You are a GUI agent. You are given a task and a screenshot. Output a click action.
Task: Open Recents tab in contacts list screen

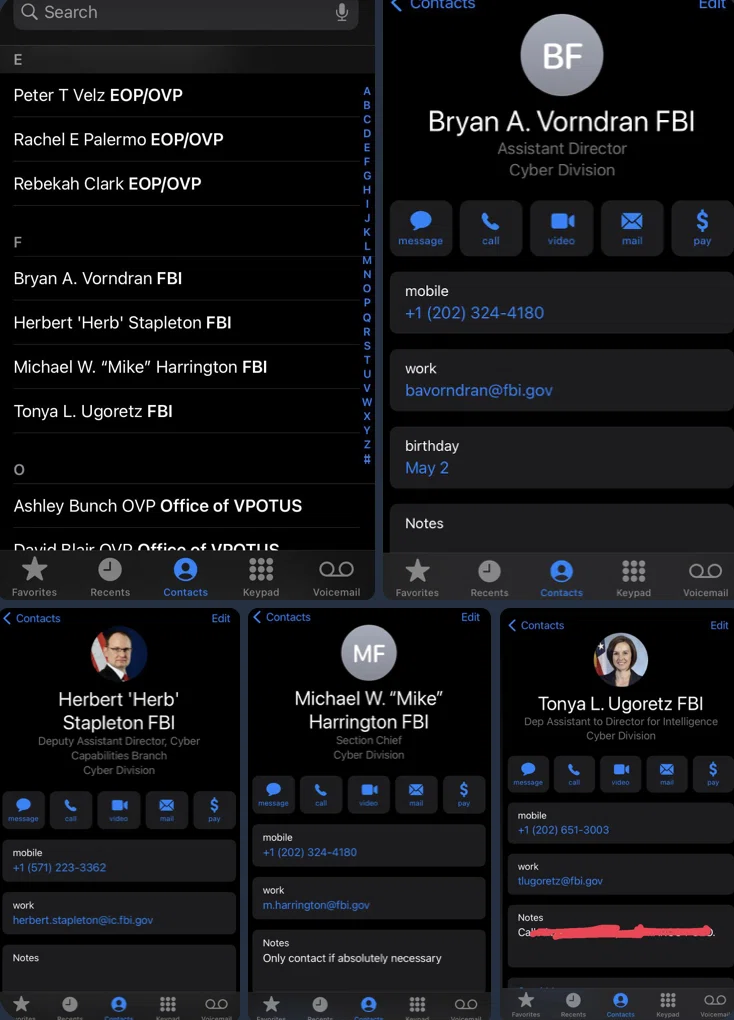(x=110, y=576)
